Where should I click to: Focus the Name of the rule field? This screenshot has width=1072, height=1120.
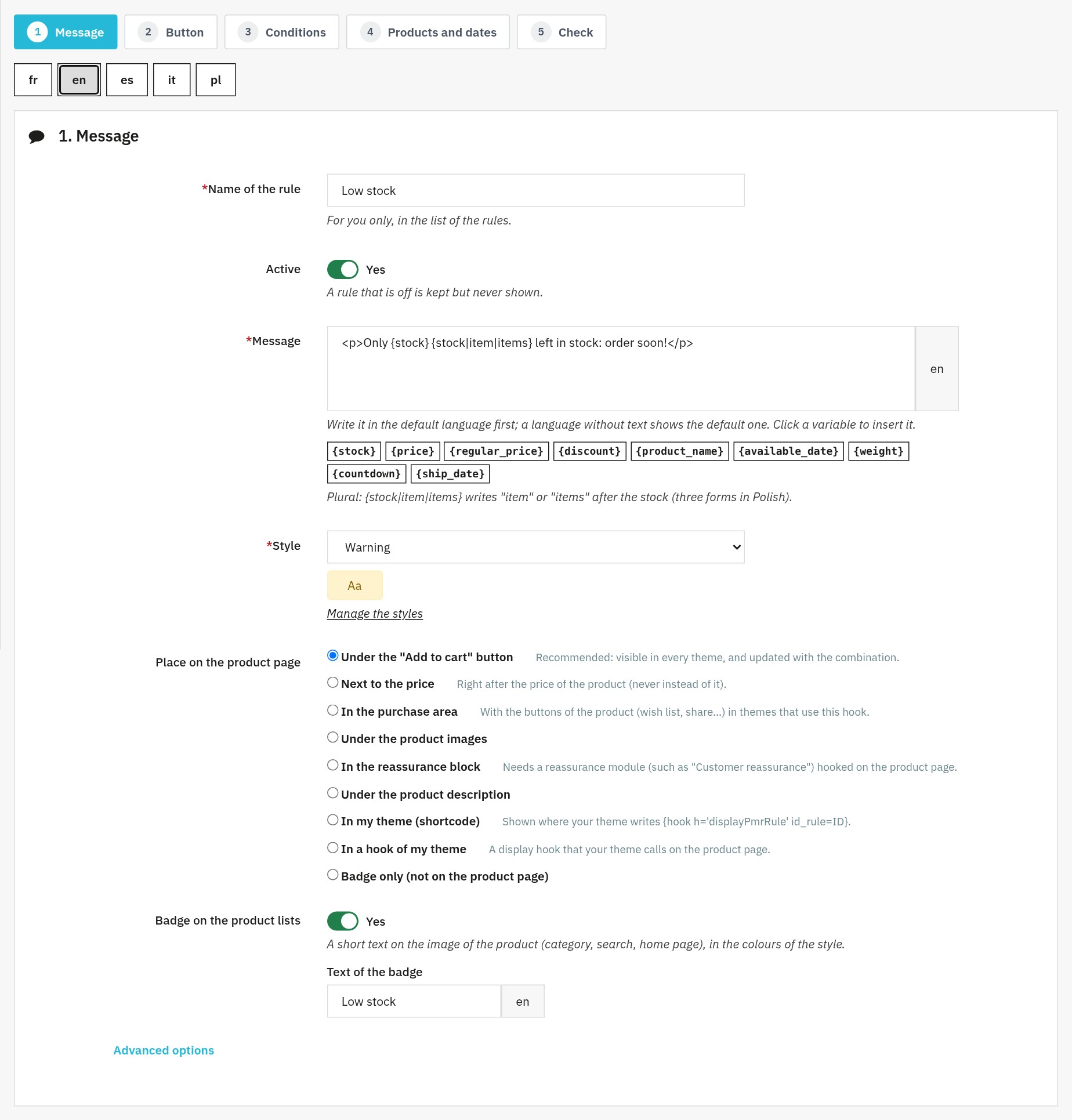click(x=535, y=190)
